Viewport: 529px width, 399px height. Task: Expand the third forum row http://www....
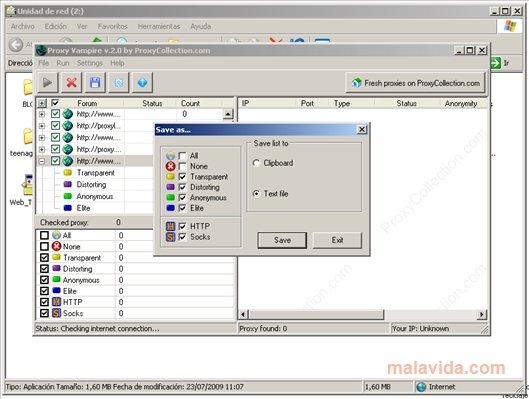(41, 138)
